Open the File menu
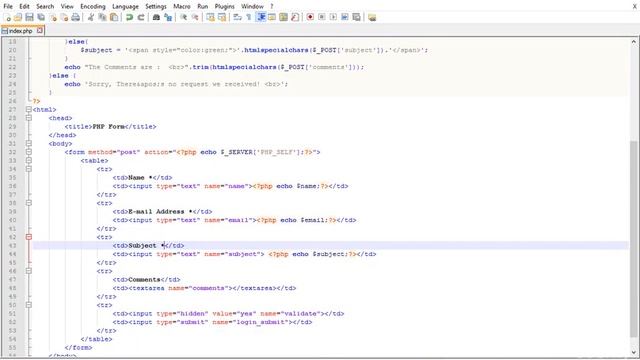640x360 pixels. coord(8,6)
